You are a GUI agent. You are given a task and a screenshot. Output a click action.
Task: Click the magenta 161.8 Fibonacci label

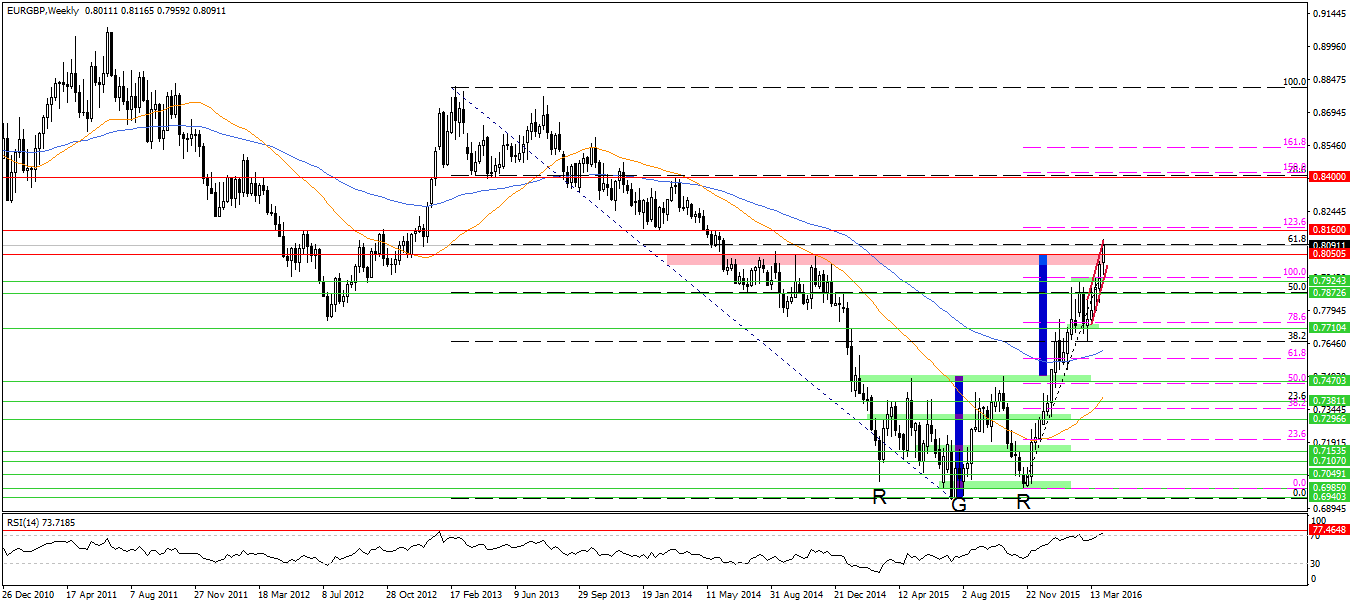click(1294, 143)
